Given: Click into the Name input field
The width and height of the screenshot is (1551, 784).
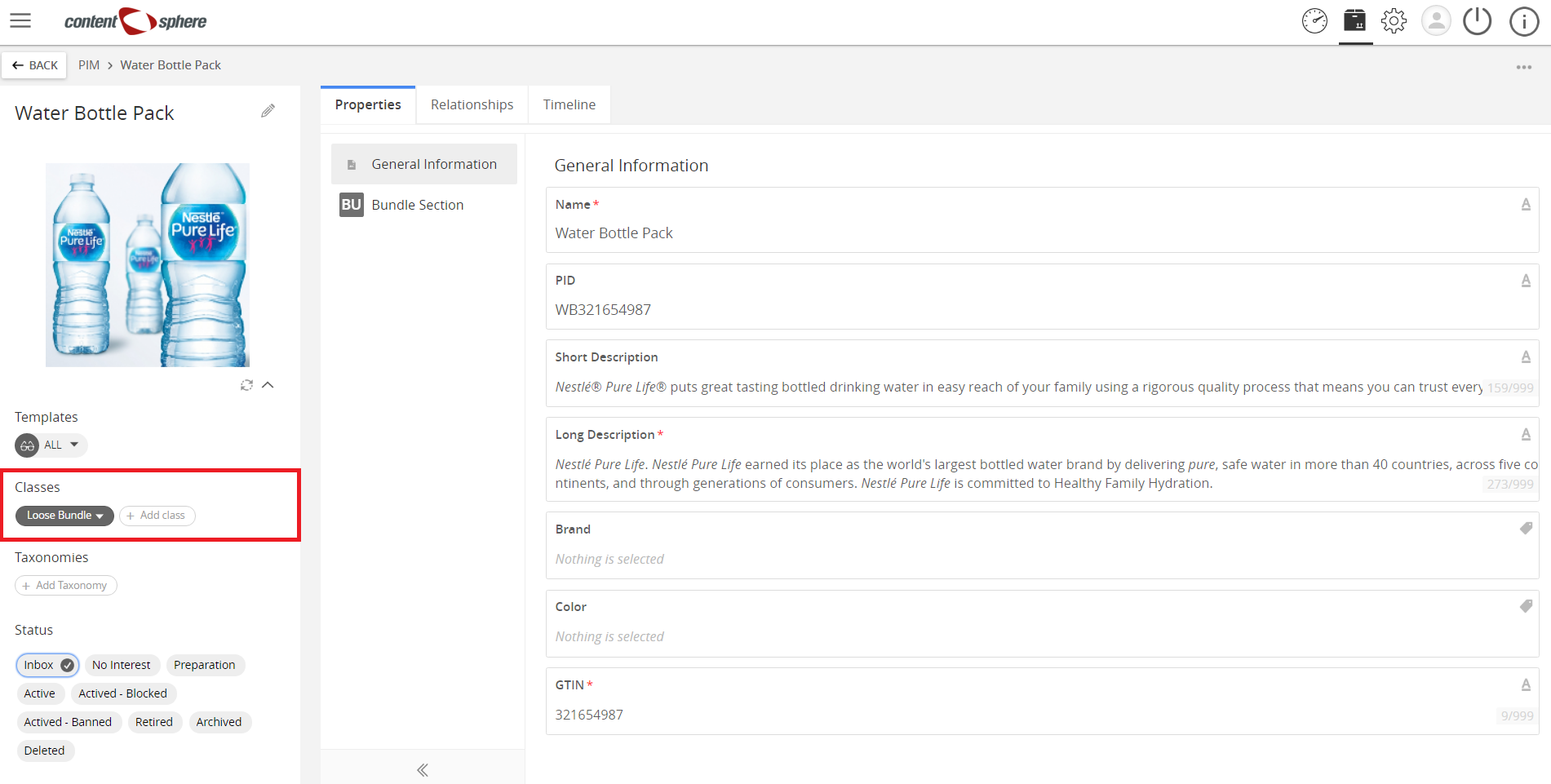Looking at the screenshot, I should coord(1042,220).
